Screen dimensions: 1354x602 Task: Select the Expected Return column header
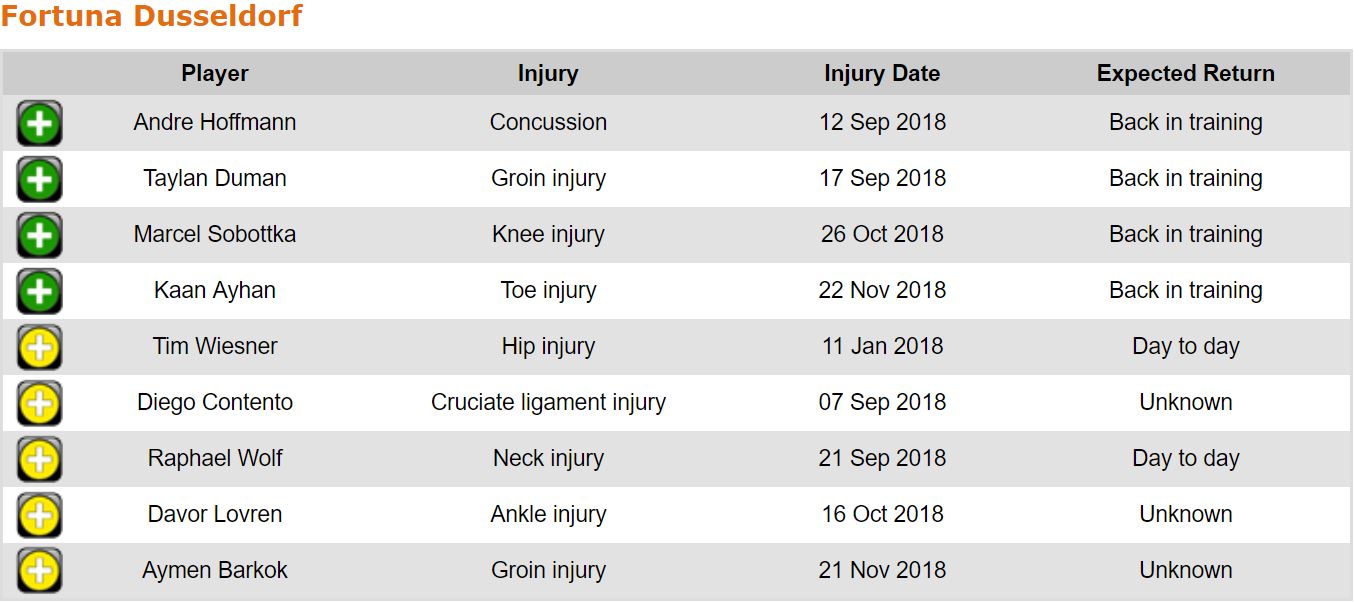(1185, 73)
